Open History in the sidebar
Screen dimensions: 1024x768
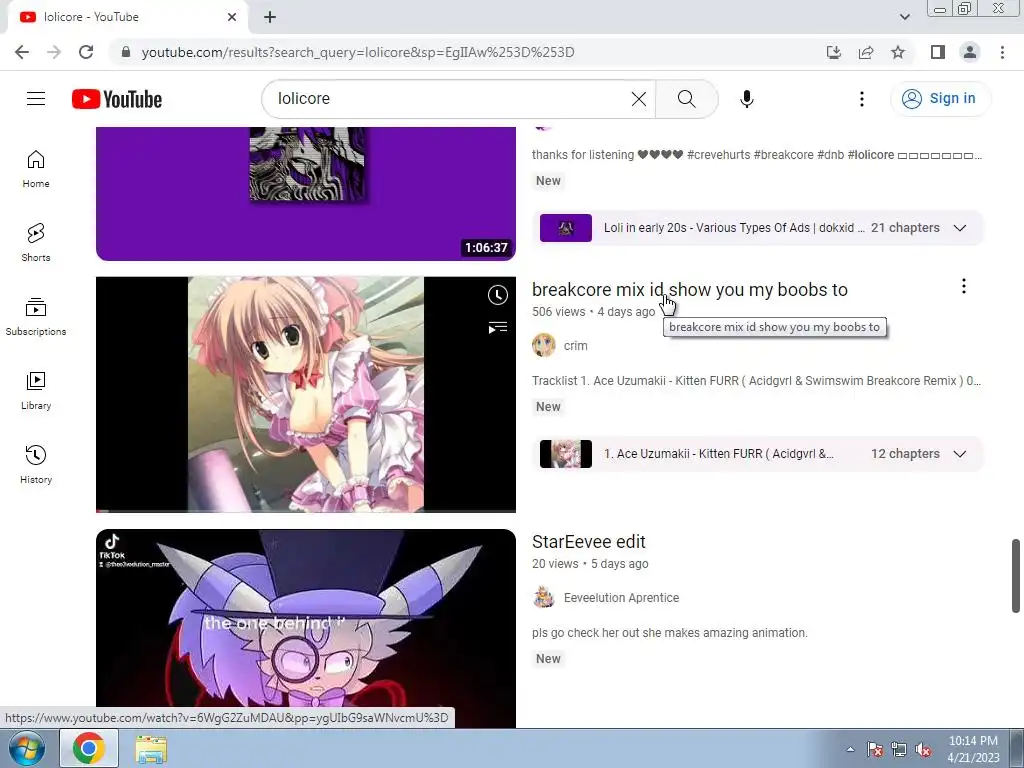click(36, 464)
